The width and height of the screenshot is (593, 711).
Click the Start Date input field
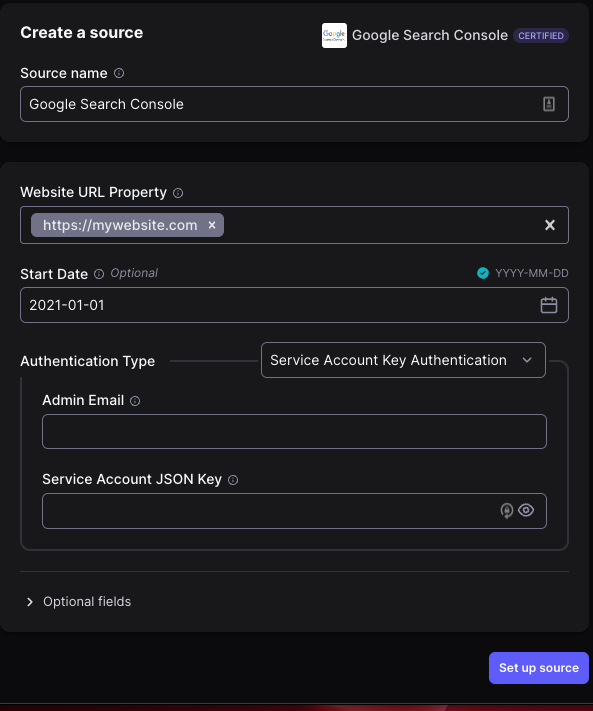tap(294, 305)
